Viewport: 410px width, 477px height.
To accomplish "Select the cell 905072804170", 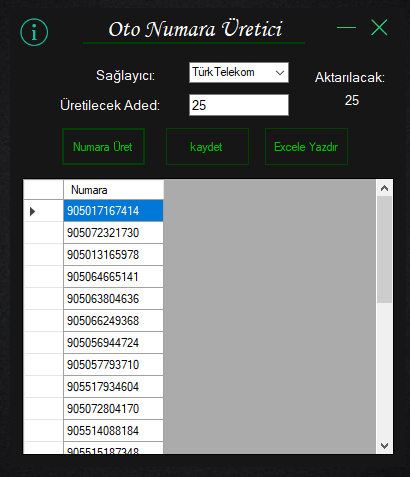I will click(x=113, y=409).
